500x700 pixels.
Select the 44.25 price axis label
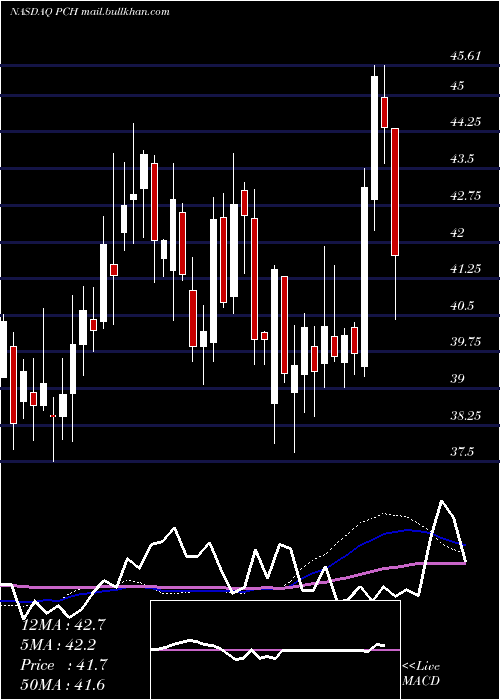point(466,122)
